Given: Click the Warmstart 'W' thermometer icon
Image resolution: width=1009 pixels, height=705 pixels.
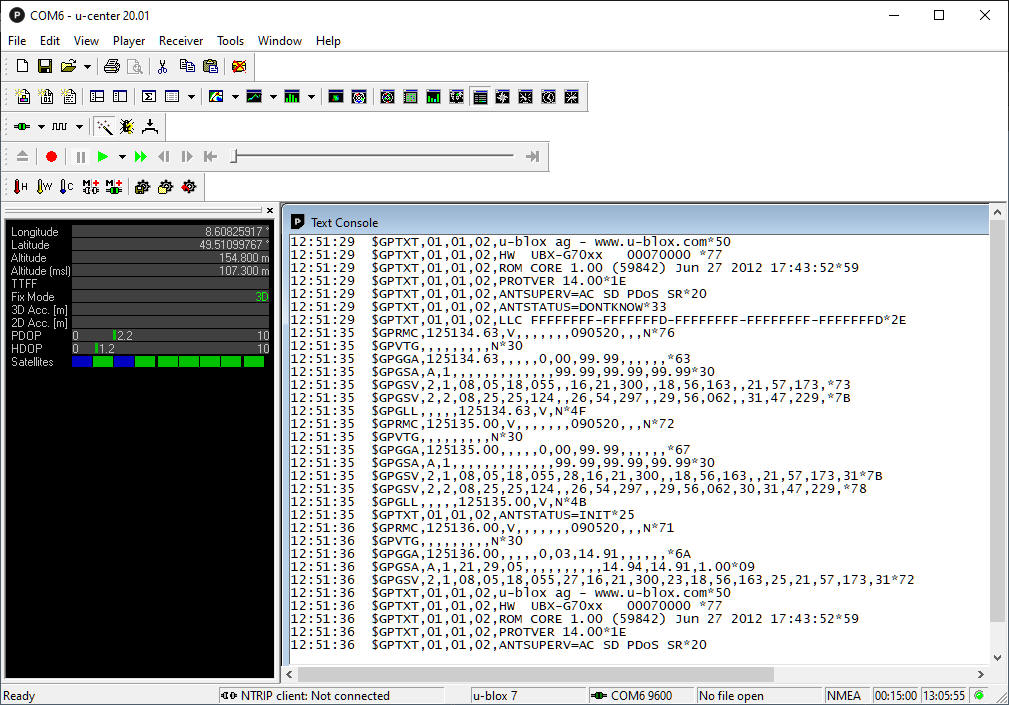Looking at the screenshot, I should (x=43, y=187).
